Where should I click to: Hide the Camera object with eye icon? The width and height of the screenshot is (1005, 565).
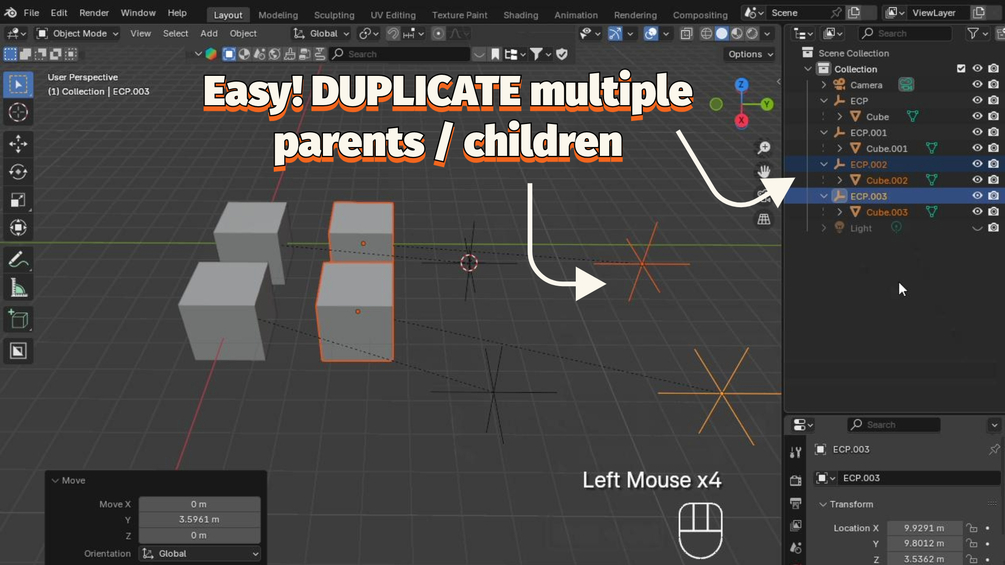point(977,85)
